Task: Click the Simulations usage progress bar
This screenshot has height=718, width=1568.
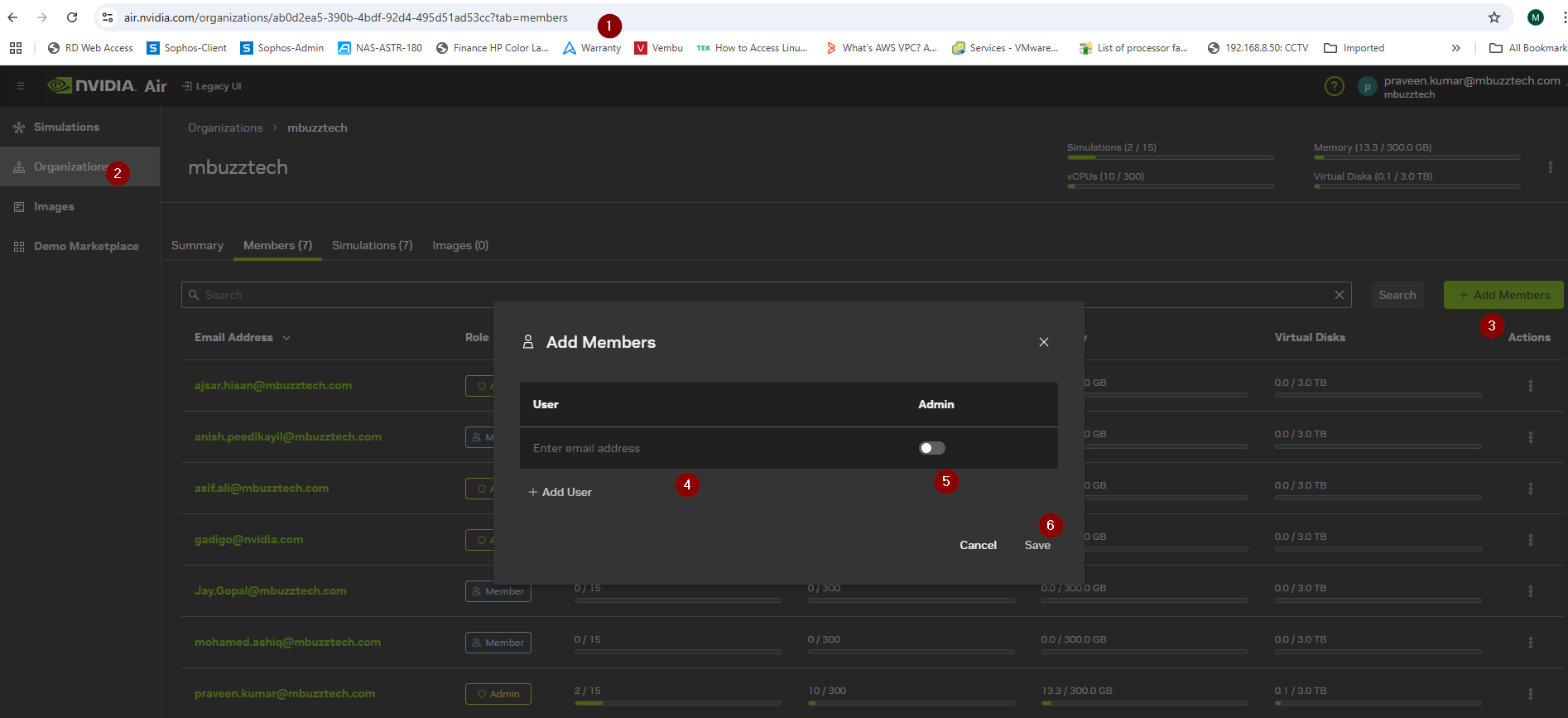Action: coord(1169,157)
